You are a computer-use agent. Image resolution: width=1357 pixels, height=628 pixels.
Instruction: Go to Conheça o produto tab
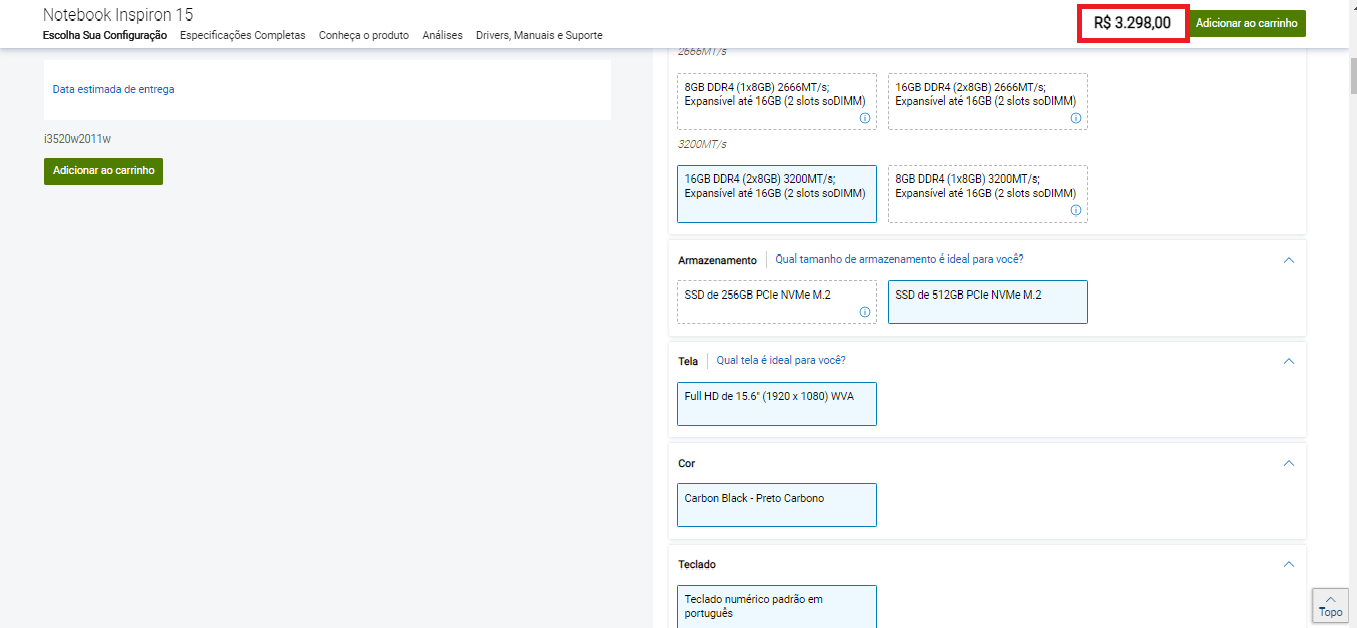[x=364, y=35]
